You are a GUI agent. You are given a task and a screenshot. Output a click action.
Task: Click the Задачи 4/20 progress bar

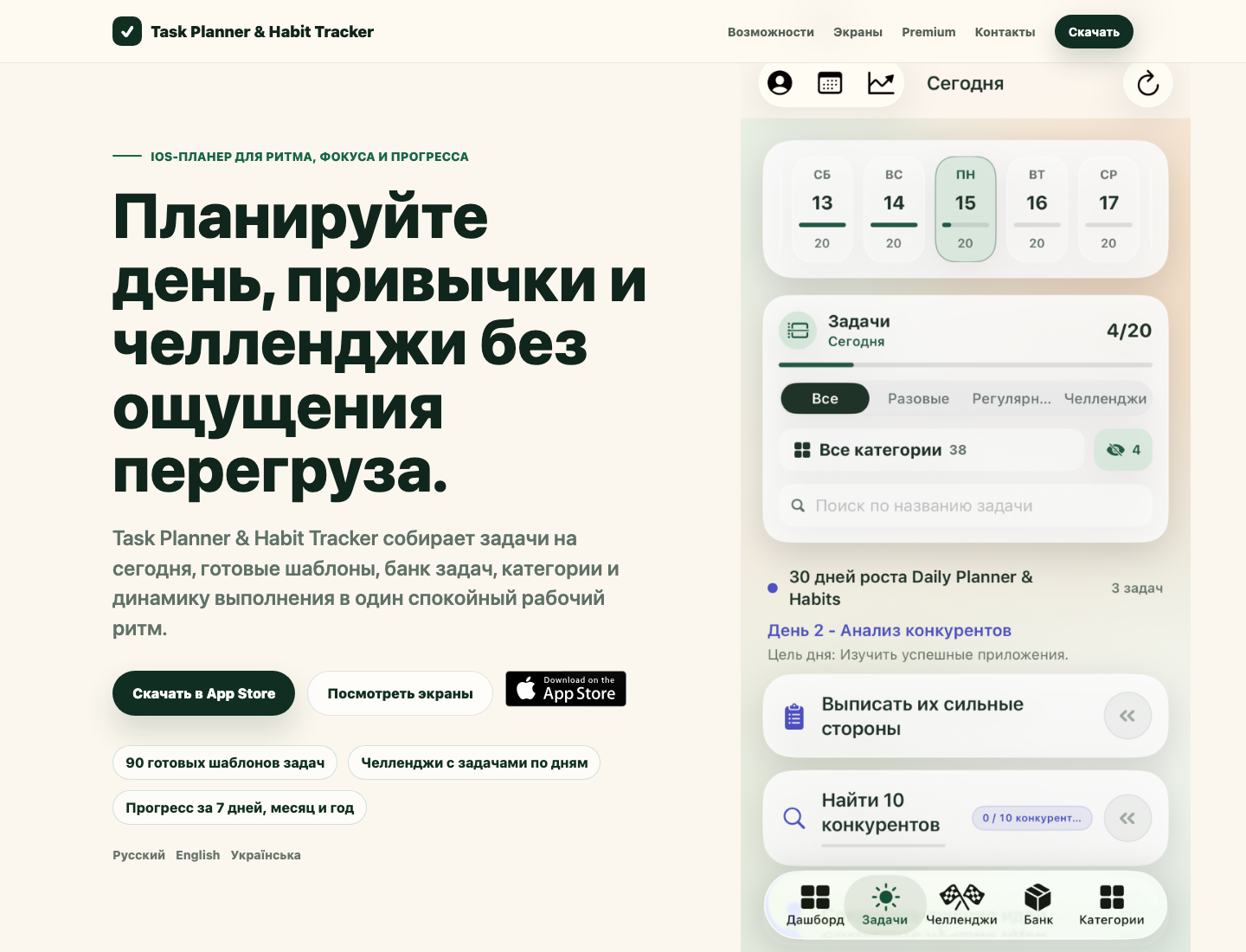pos(966,365)
